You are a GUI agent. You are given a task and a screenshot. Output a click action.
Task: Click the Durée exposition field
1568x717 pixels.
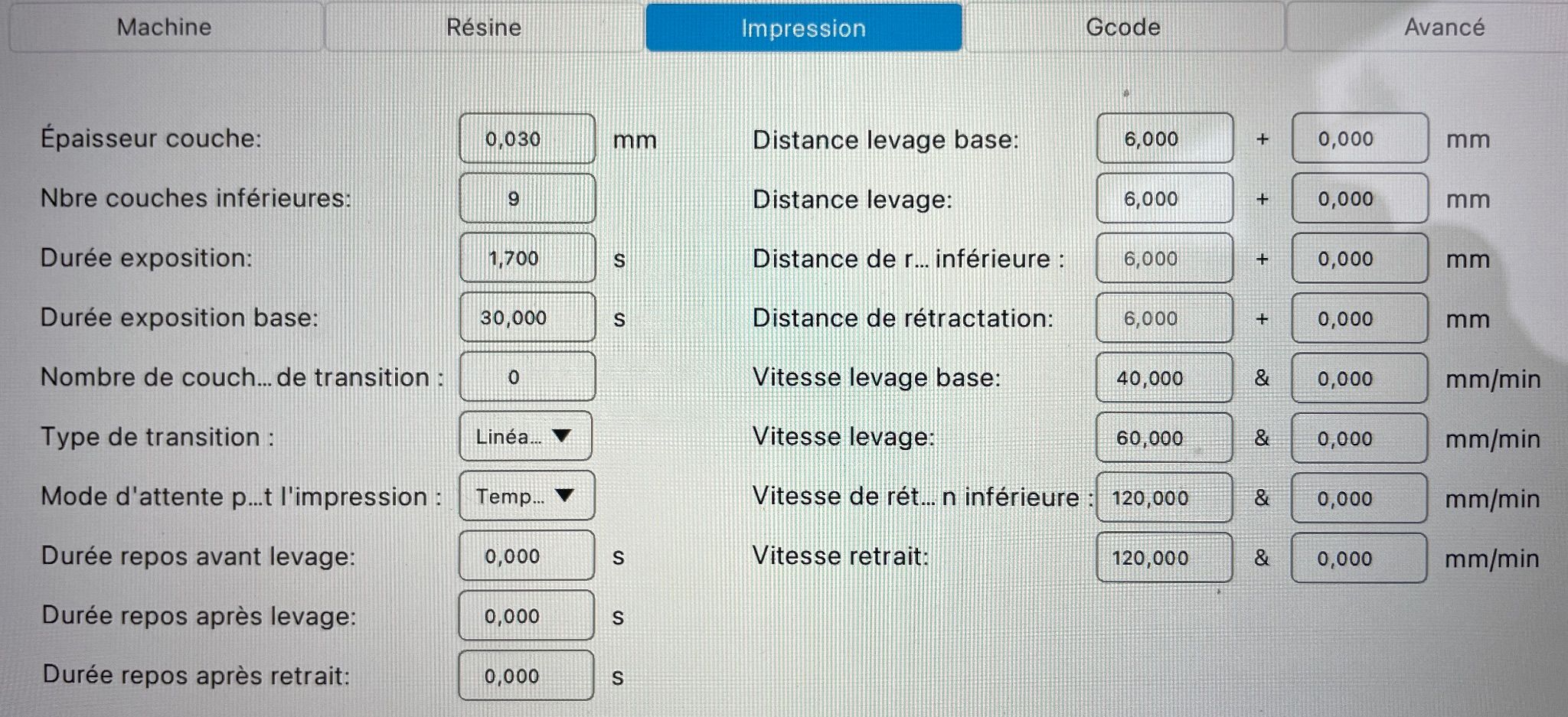point(527,259)
